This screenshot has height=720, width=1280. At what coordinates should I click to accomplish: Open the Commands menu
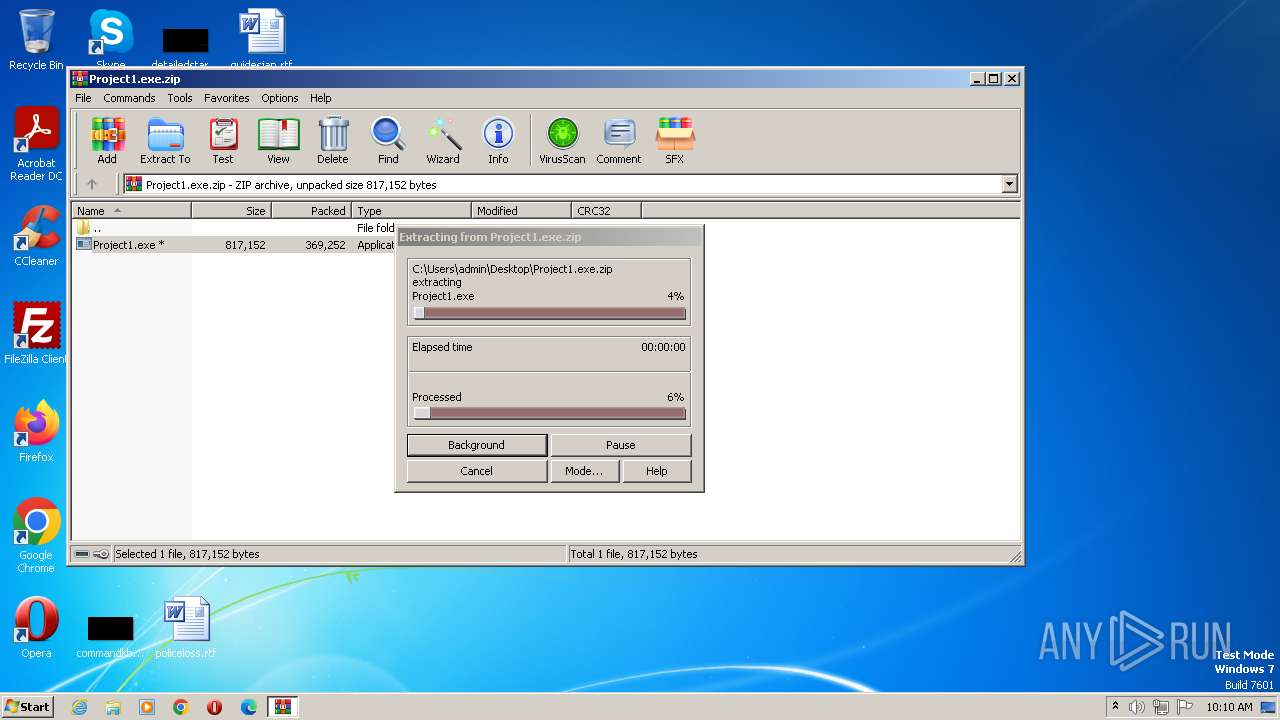pyautogui.click(x=129, y=98)
